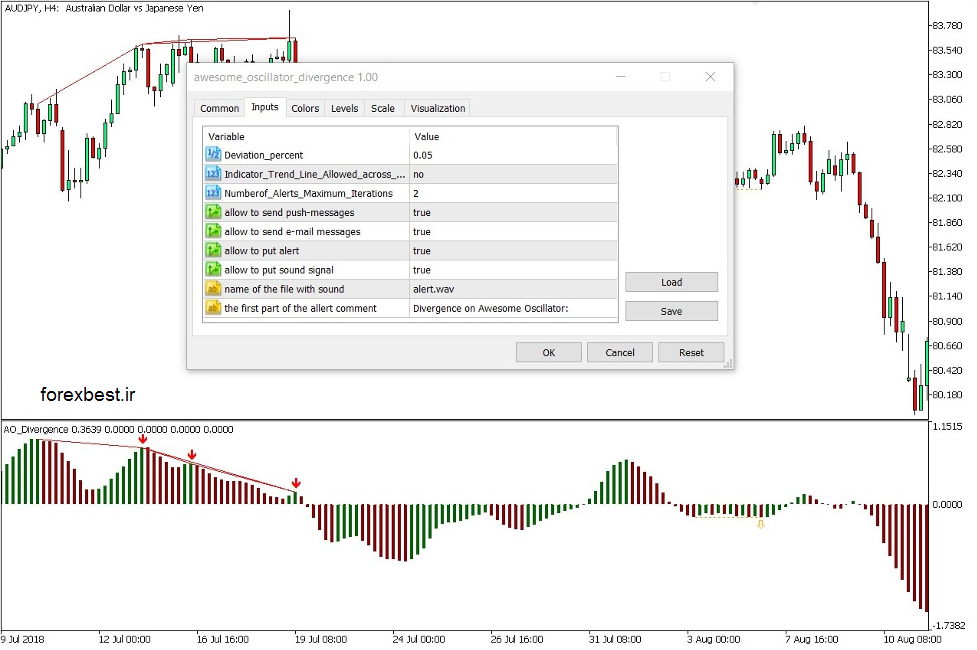
Task: Click the green boolean icon for push-messages row
Action: 212,212
